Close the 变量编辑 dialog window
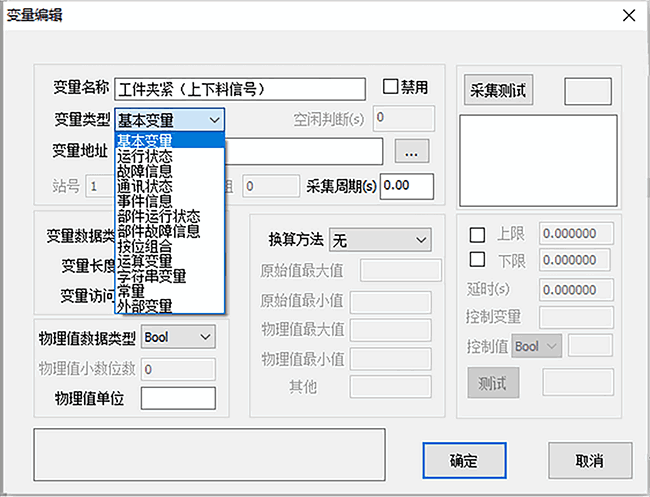The height and width of the screenshot is (497, 650). click(x=628, y=15)
